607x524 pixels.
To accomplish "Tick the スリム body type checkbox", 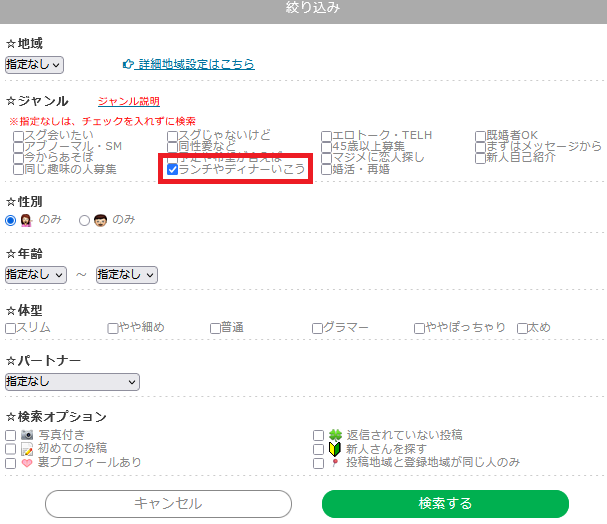I will 10,327.
